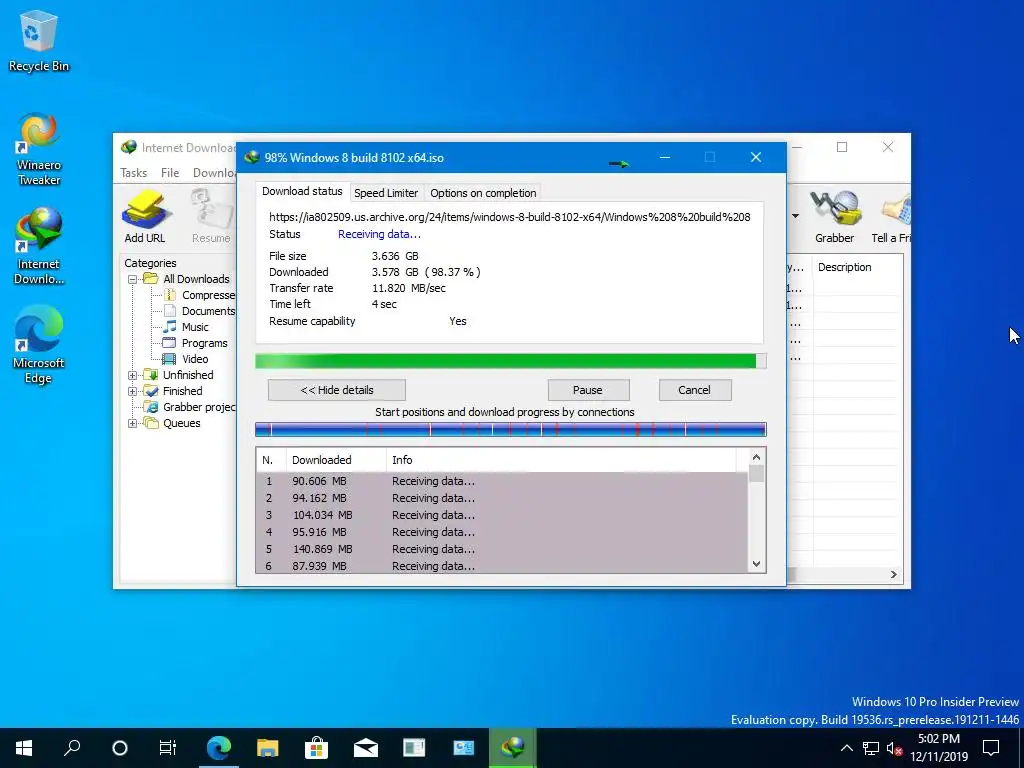Open the Action Center notifications icon

click(991, 748)
